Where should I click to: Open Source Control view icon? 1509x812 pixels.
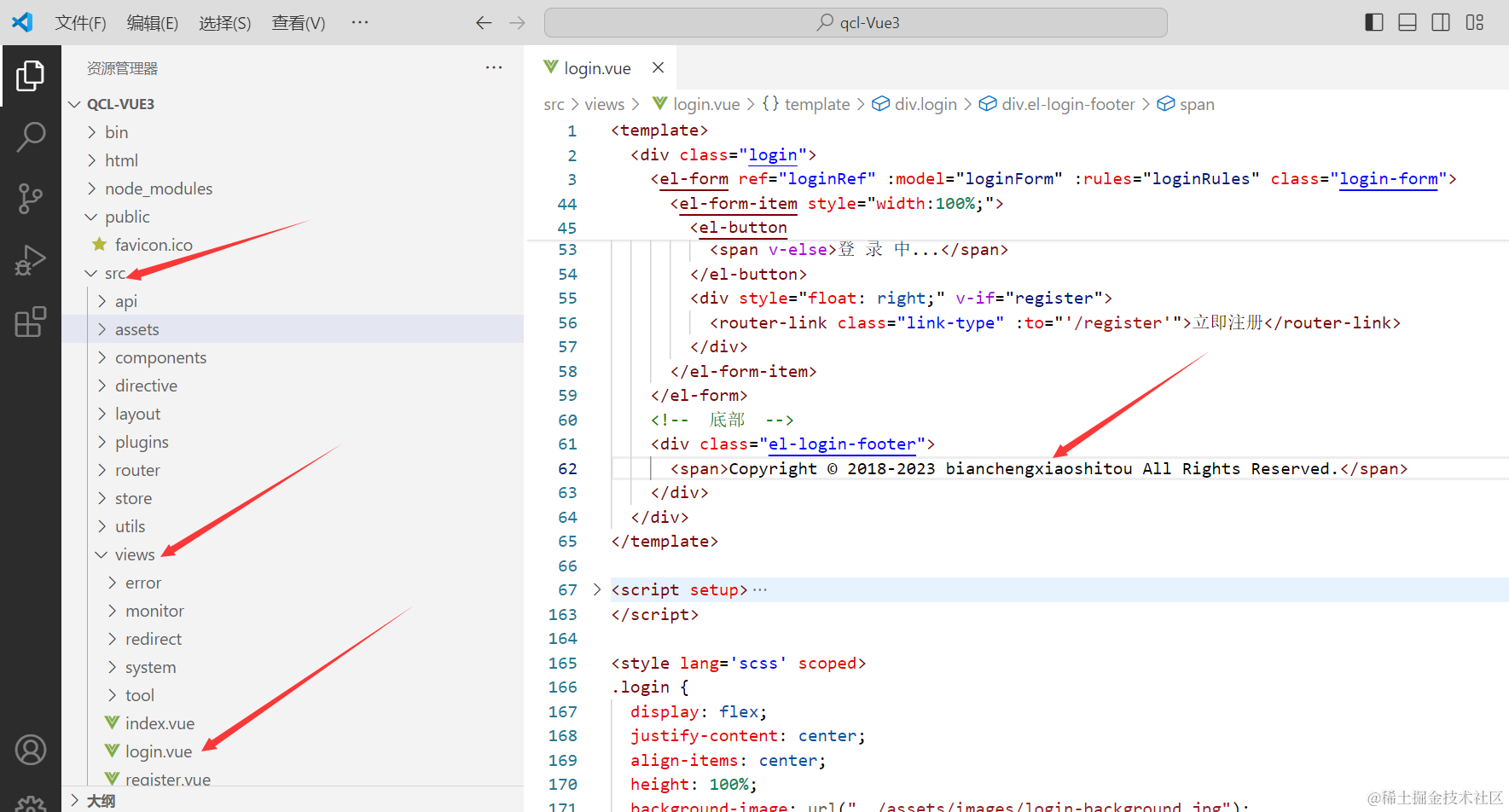tap(31, 198)
